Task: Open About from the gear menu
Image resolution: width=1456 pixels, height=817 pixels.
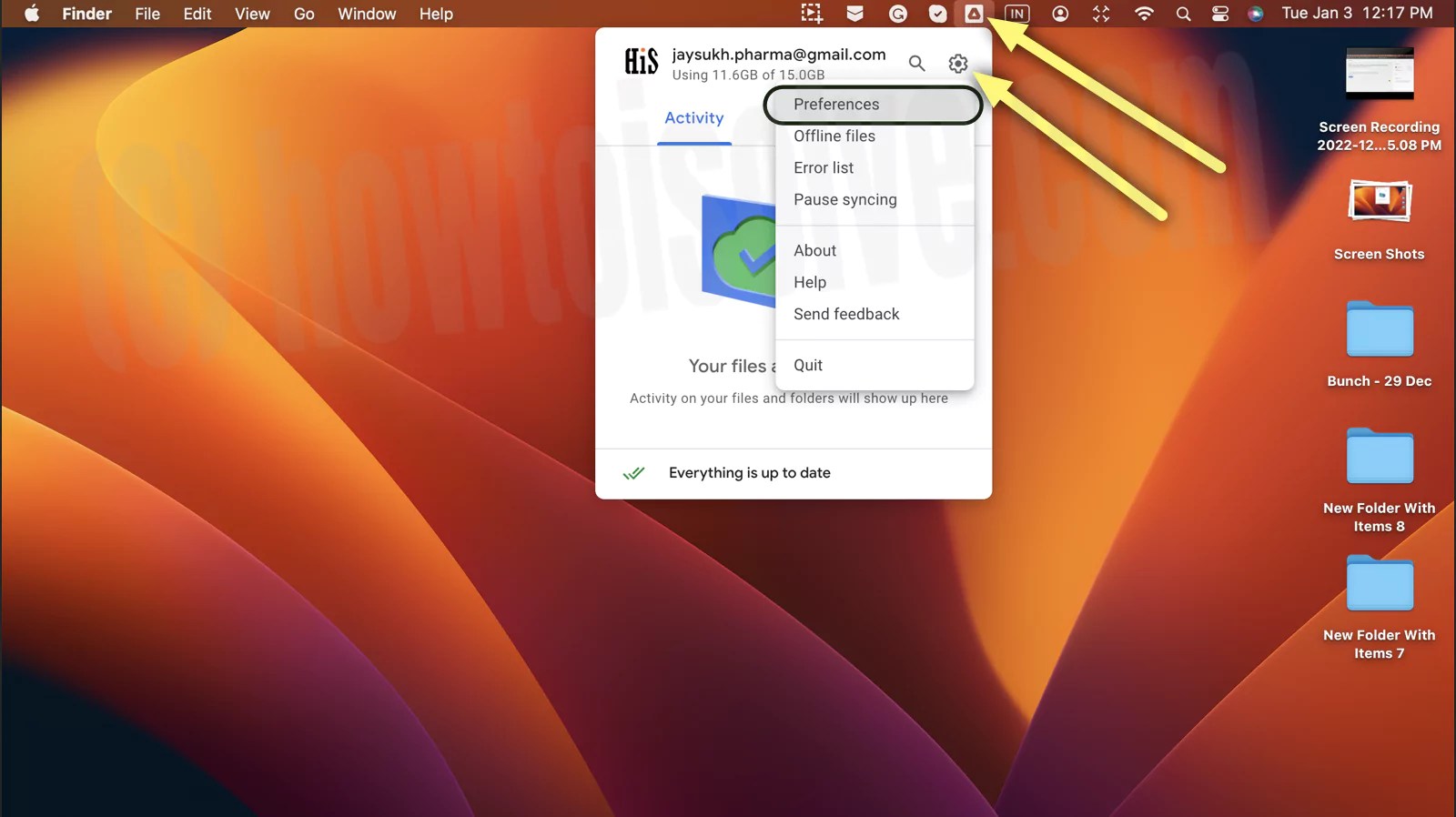Action: [874, 250]
